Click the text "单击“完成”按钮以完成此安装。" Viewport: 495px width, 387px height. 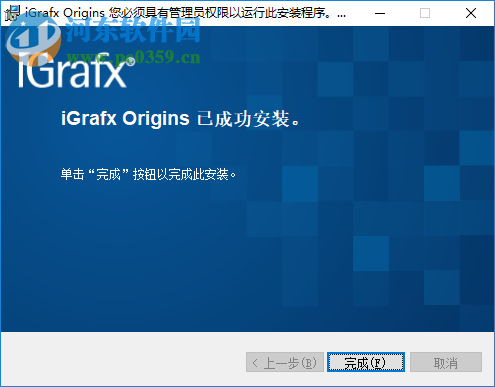pyautogui.click(x=148, y=174)
